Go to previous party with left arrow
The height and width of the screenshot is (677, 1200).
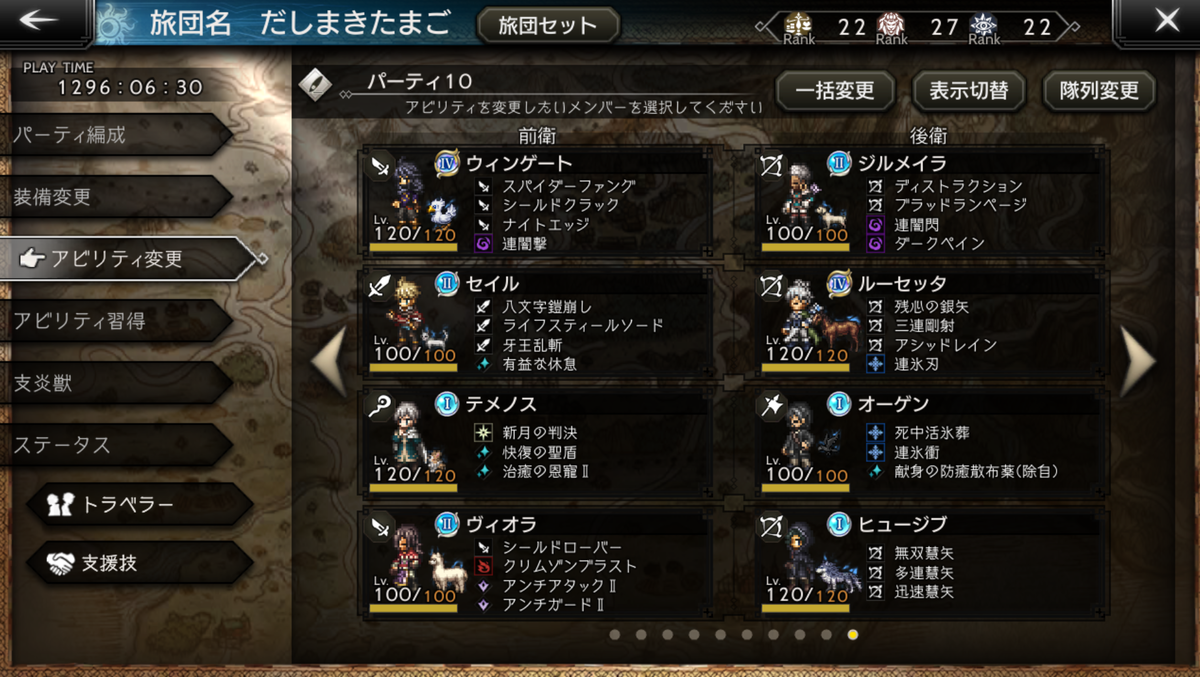tap(330, 361)
